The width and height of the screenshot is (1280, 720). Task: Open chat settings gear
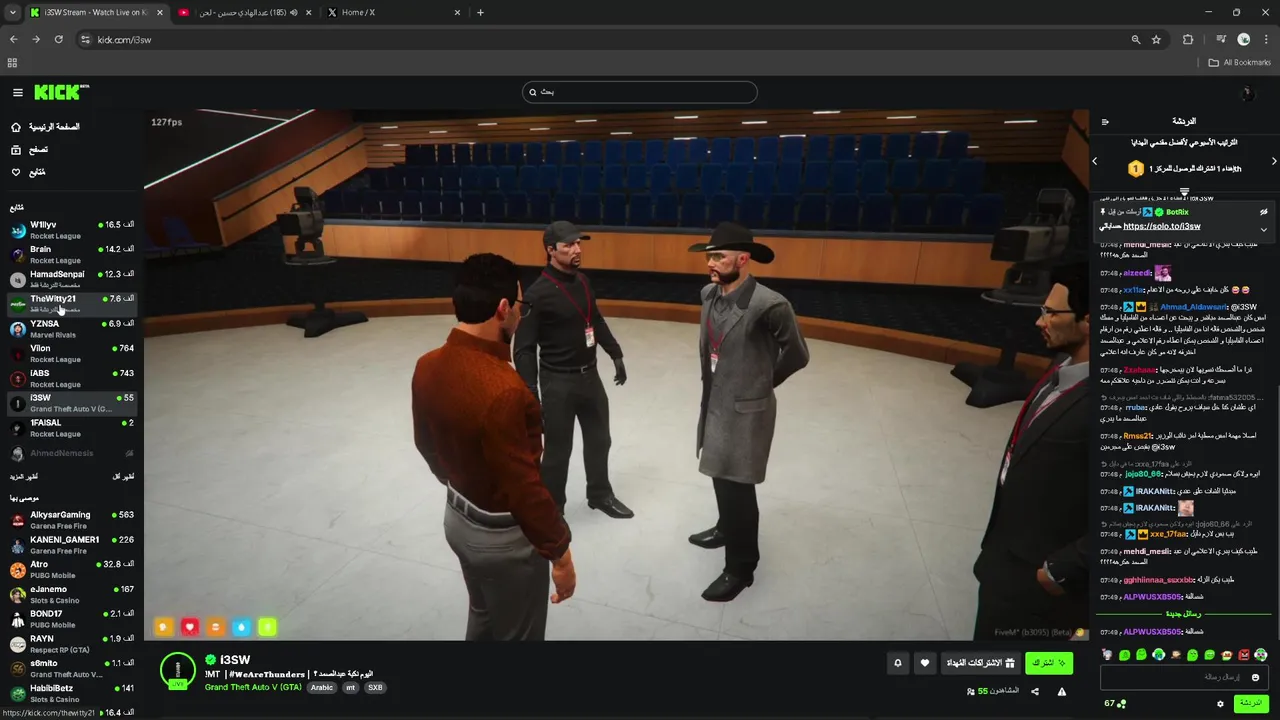(x=1220, y=704)
